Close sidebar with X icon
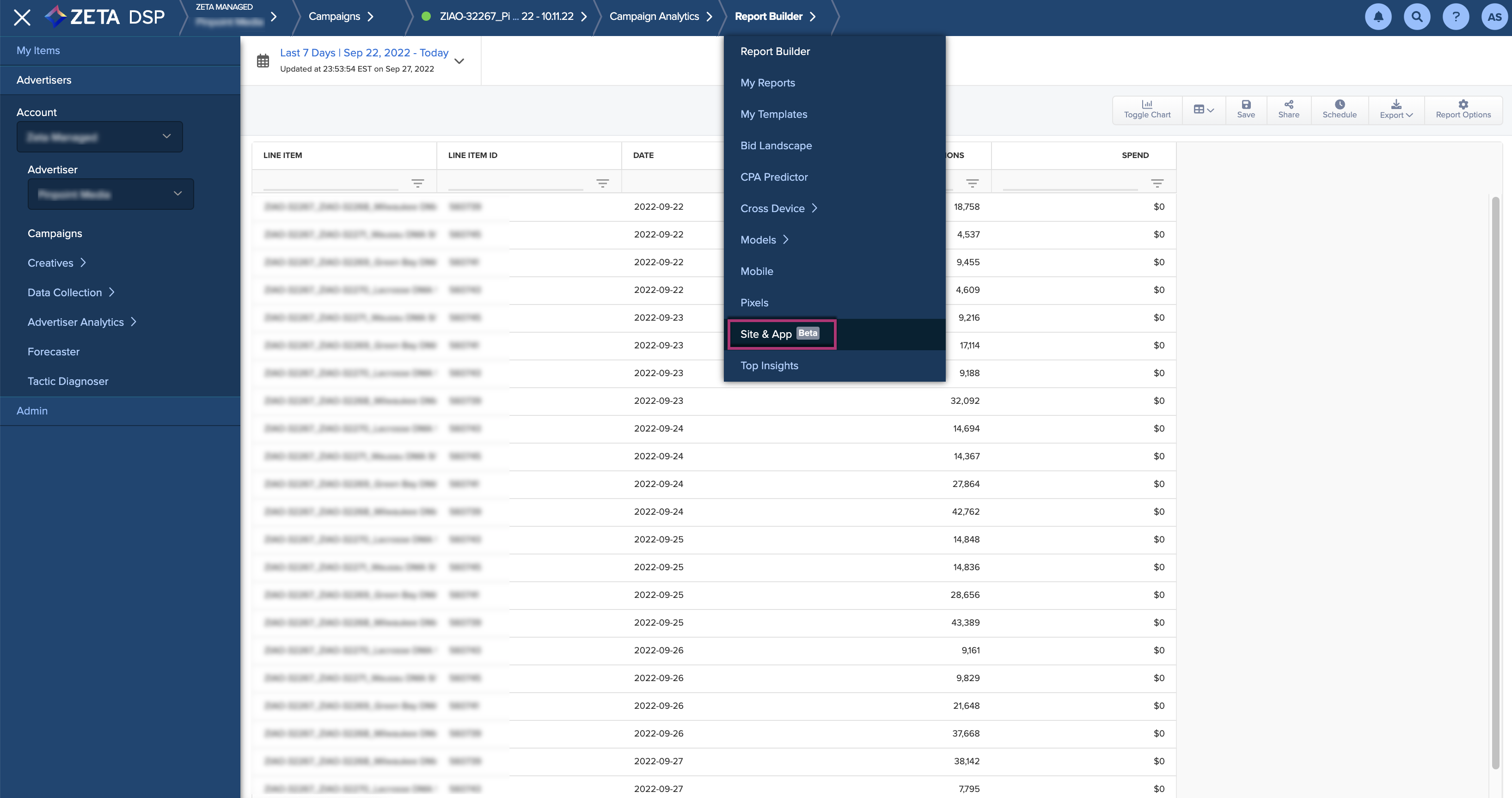The width and height of the screenshot is (1512, 798). (x=22, y=17)
